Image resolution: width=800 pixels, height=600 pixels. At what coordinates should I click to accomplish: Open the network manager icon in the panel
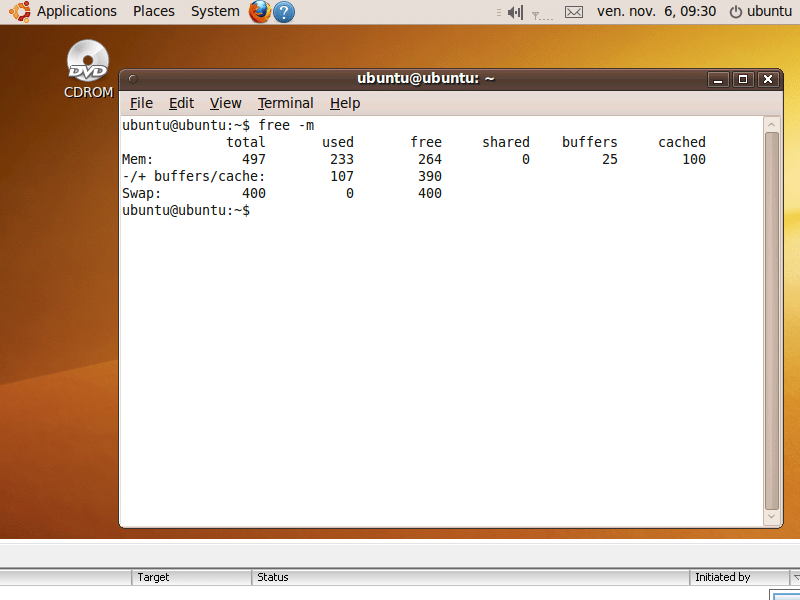(542, 14)
